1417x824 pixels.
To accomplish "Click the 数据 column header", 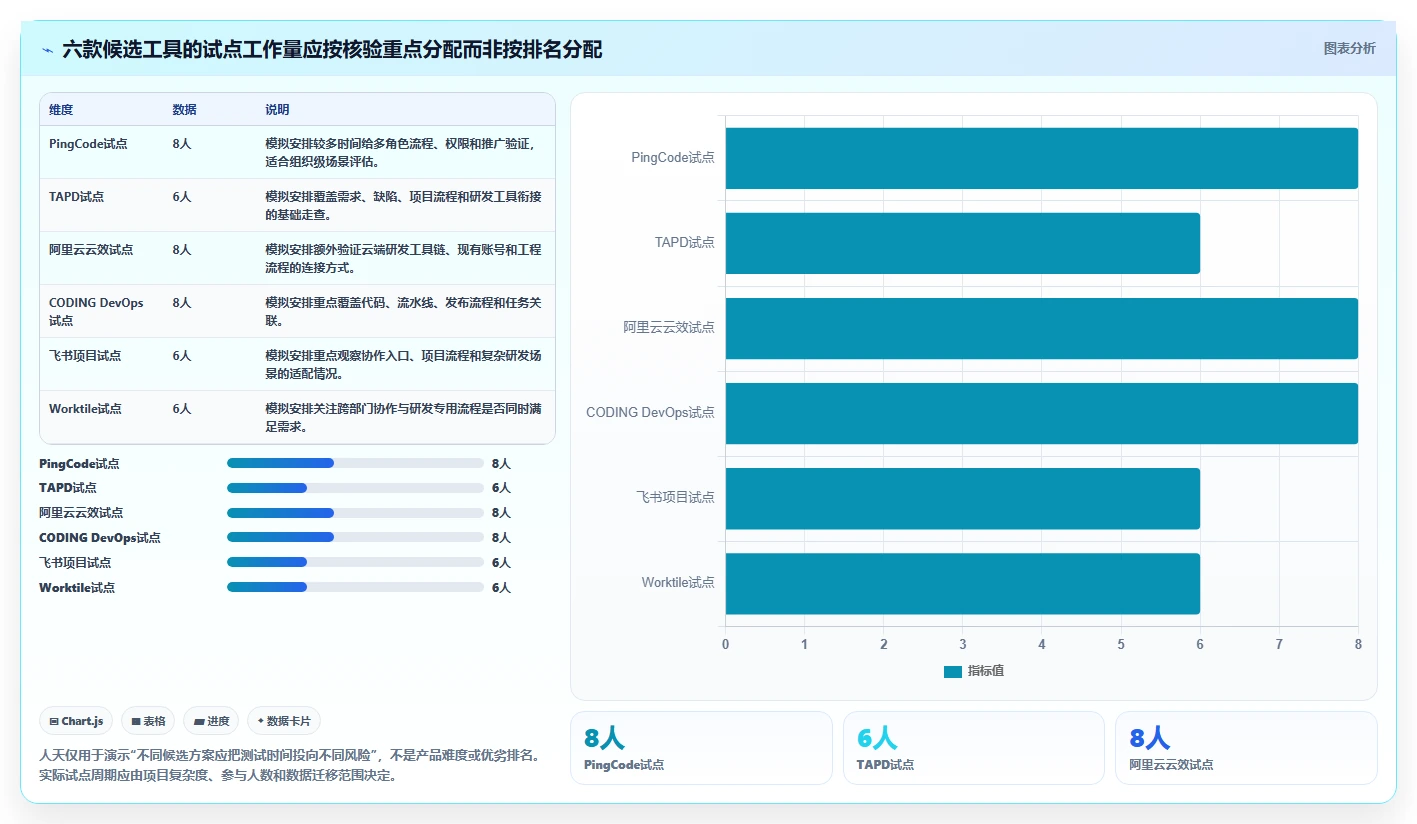I will pos(184,110).
